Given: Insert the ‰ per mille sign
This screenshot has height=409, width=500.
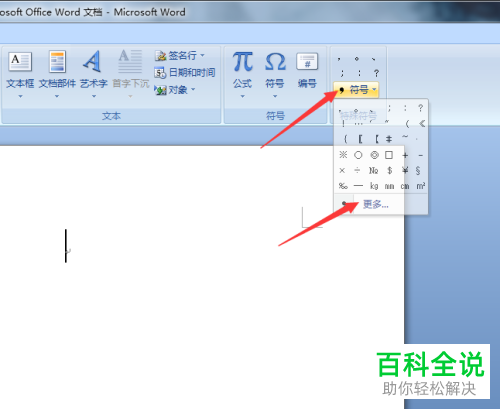Looking at the screenshot, I should tap(343, 186).
